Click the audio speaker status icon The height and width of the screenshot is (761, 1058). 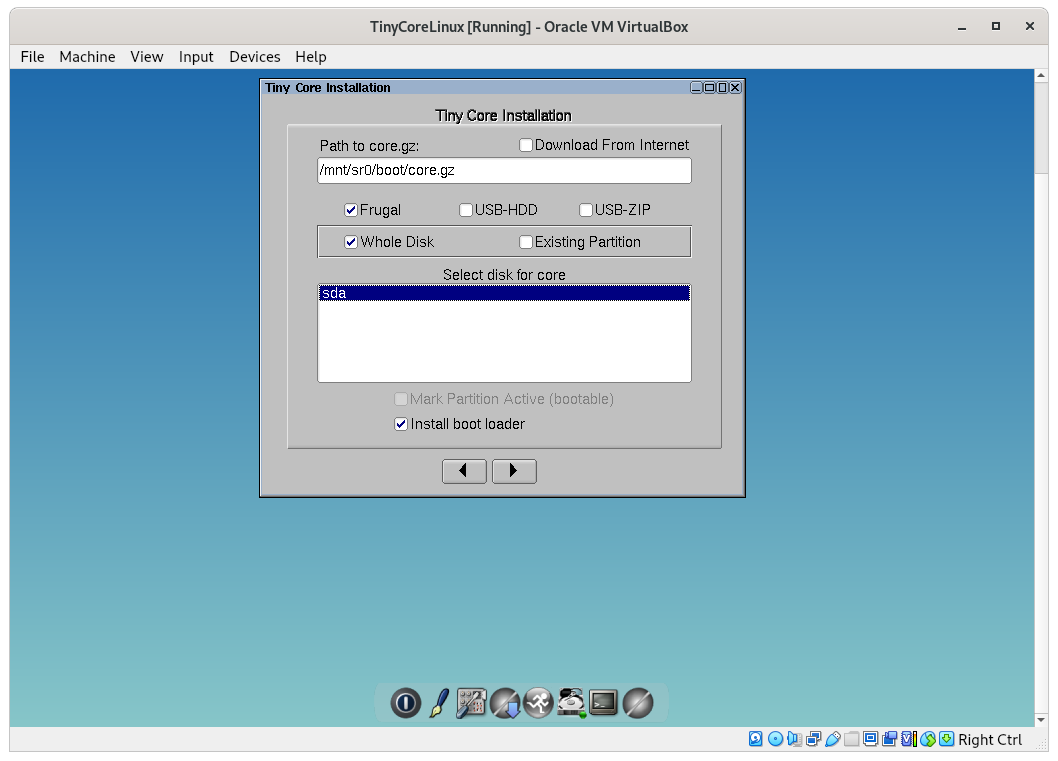pyautogui.click(x=794, y=739)
